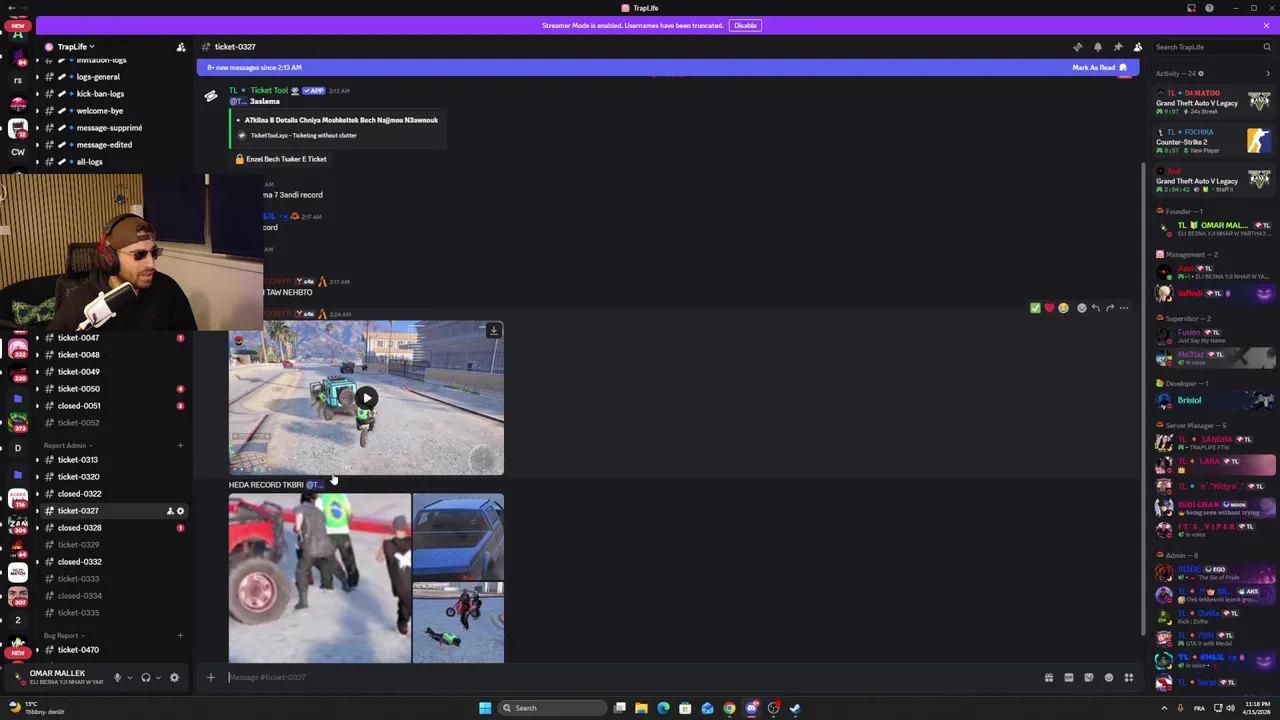Show pinned messages via pin icon
Screen dimensions: 1280x720
[1118, 47]
